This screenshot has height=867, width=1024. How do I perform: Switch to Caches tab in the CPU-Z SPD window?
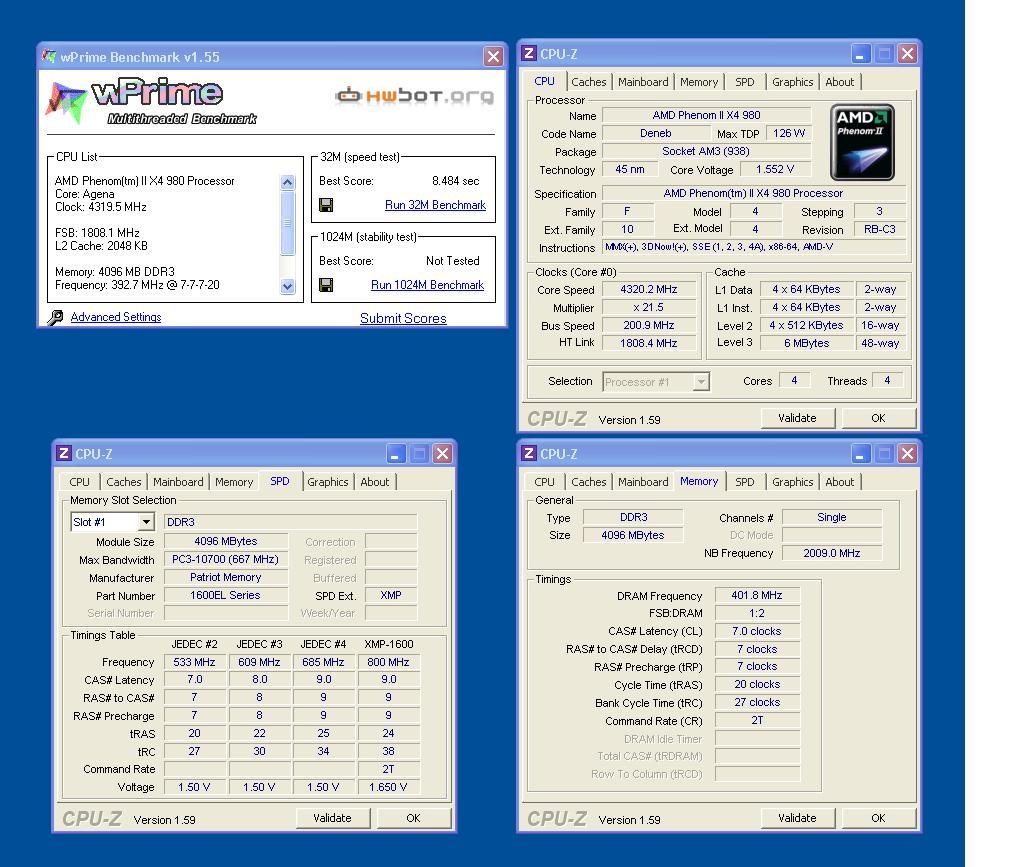[x=123, y=482]
